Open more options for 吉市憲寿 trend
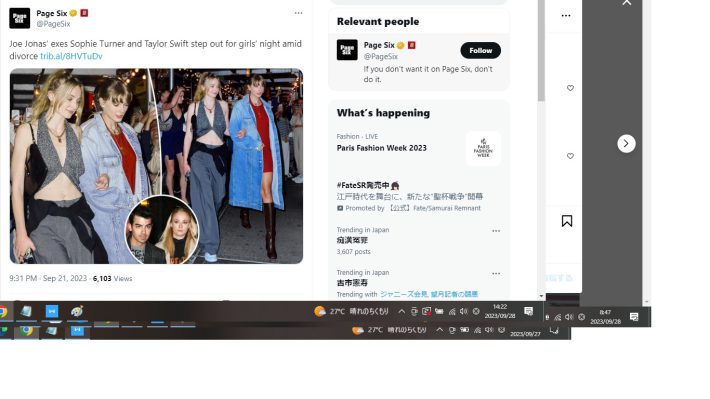The width and height of the screenshot is (710, 399). click(x=496, y=274)
